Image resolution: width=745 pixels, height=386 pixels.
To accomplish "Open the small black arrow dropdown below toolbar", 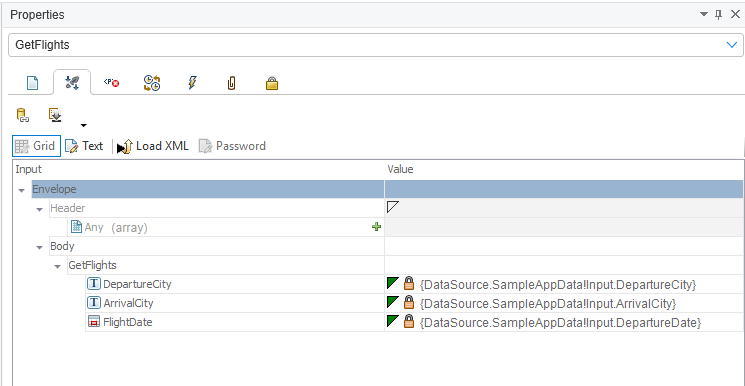I will point(84,125).
